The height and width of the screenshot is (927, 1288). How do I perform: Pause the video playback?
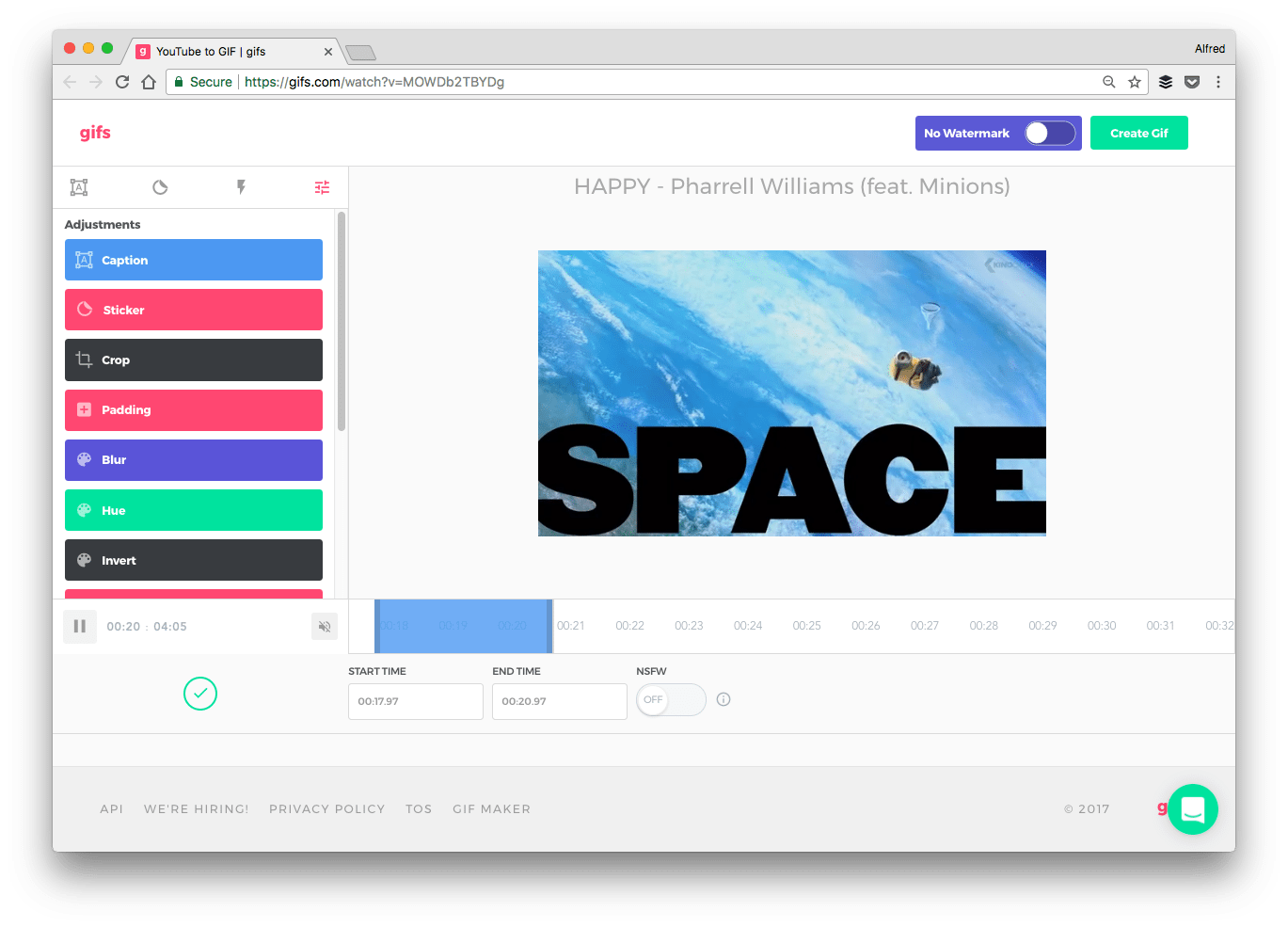pos(80,626)
